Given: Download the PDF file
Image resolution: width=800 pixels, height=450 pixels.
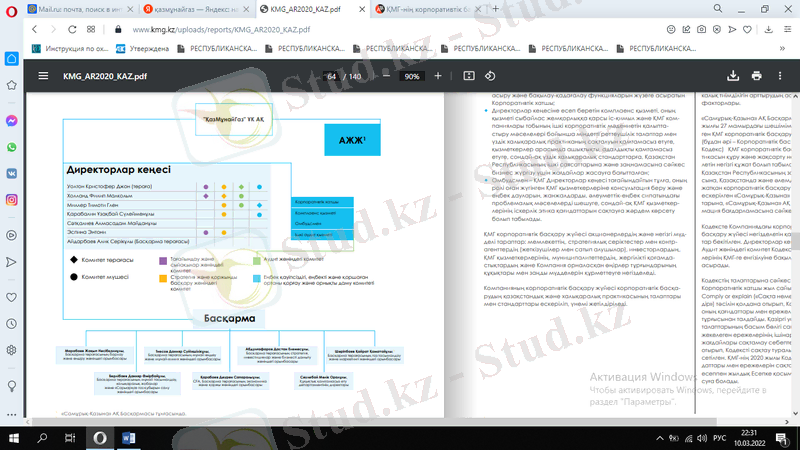Looking at the screenshot, I should pyautogui.click(x=733, y=75).
